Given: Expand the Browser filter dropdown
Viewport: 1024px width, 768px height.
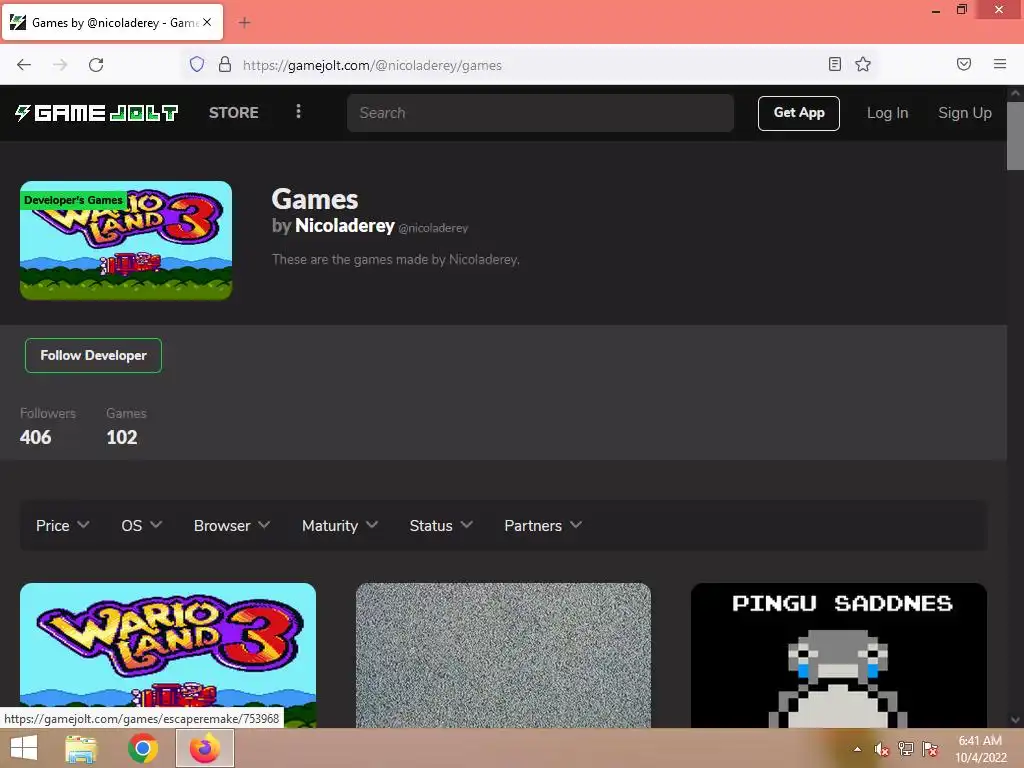Looking at the screenshot, I should [x=232, y=526].
